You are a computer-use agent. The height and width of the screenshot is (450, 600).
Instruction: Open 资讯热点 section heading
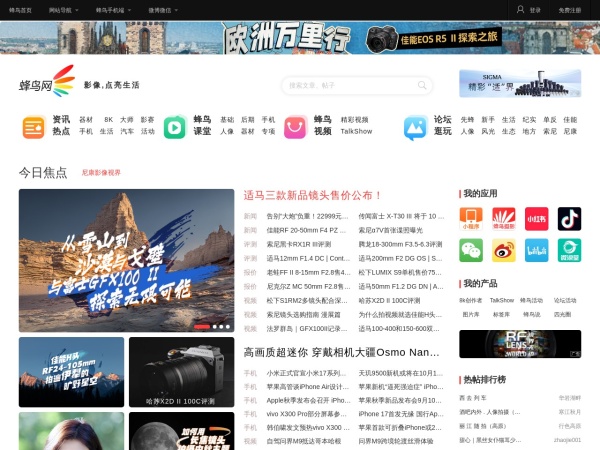[61, 125]
